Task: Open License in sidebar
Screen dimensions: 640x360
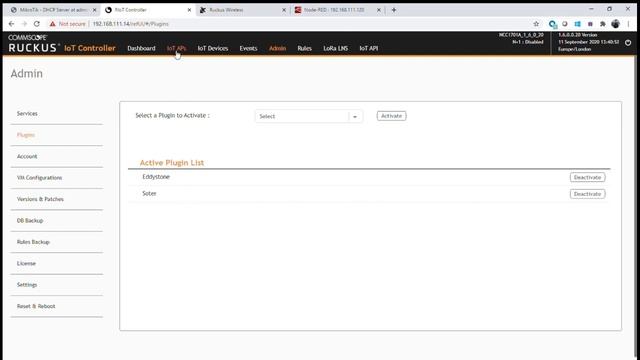Action: [26, 263]
